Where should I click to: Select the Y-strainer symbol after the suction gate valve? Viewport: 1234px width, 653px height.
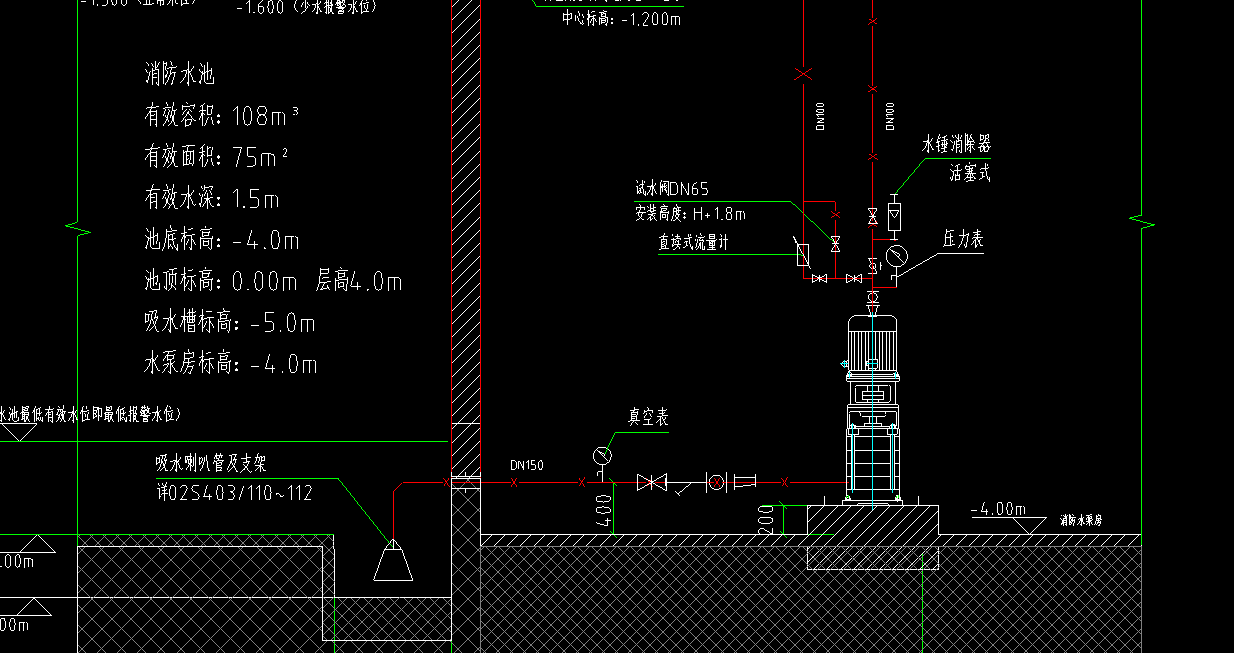(x=681, y=488)
